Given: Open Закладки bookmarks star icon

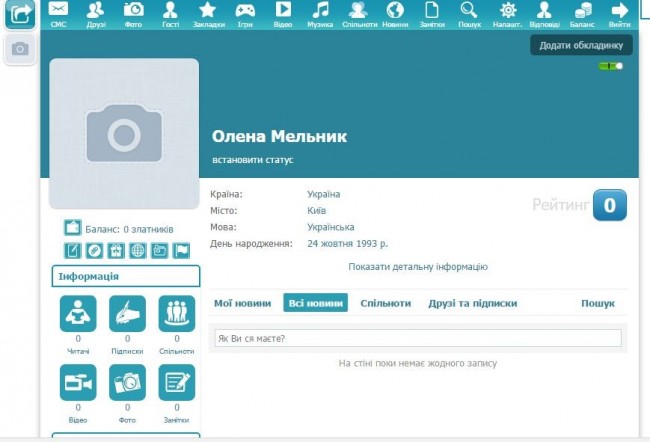Looking at the screenshot, I should click(207, 14).
